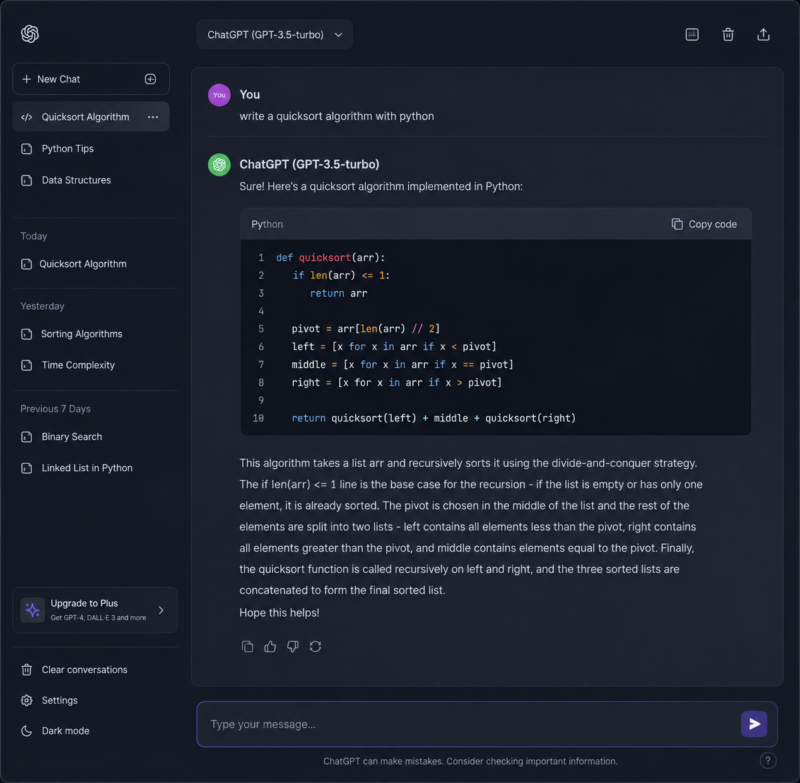Click 'def quicksort(arr):' code line
800x783 pixels.
331,258
